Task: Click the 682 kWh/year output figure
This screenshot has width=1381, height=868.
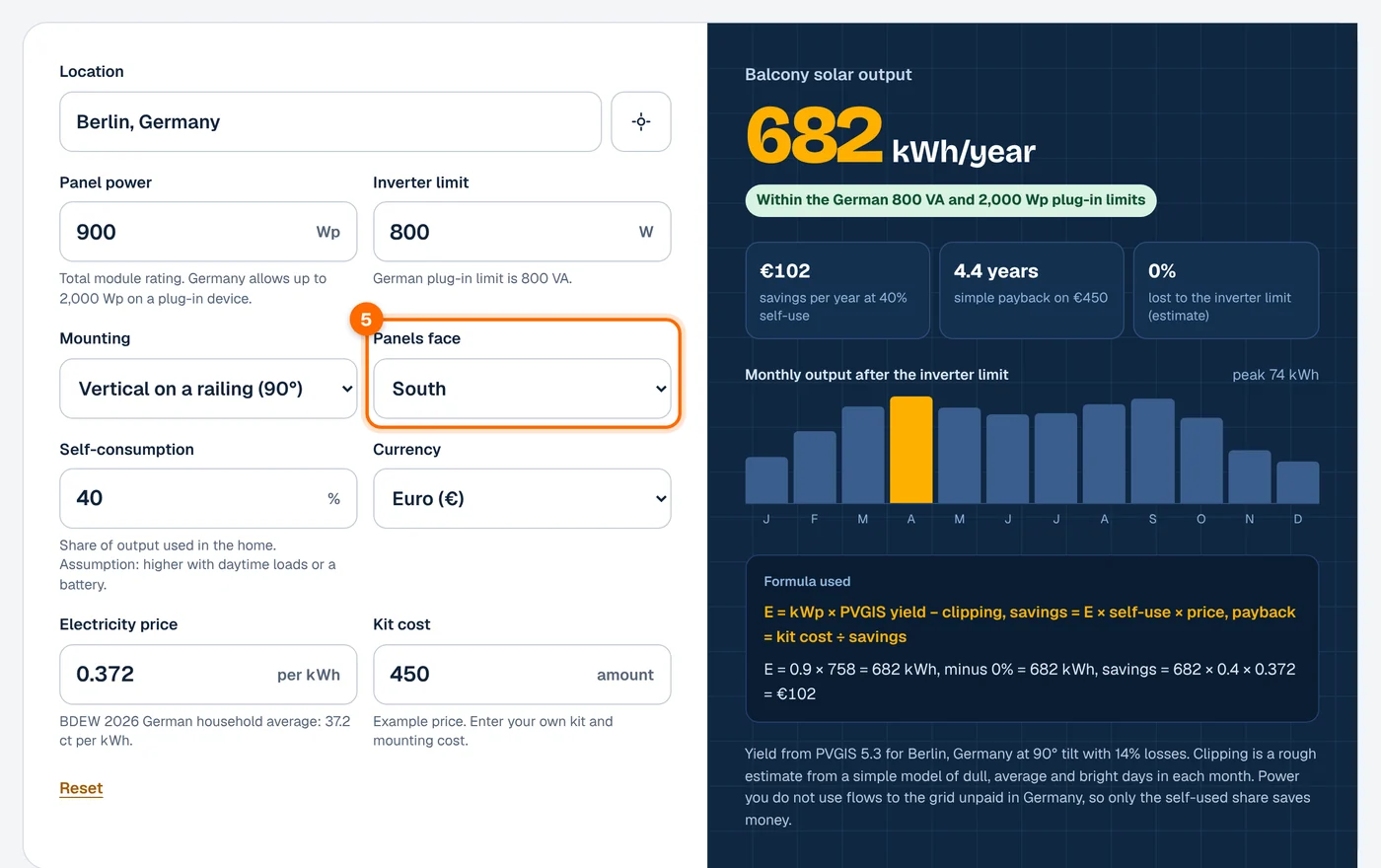Action: [890, 137]
